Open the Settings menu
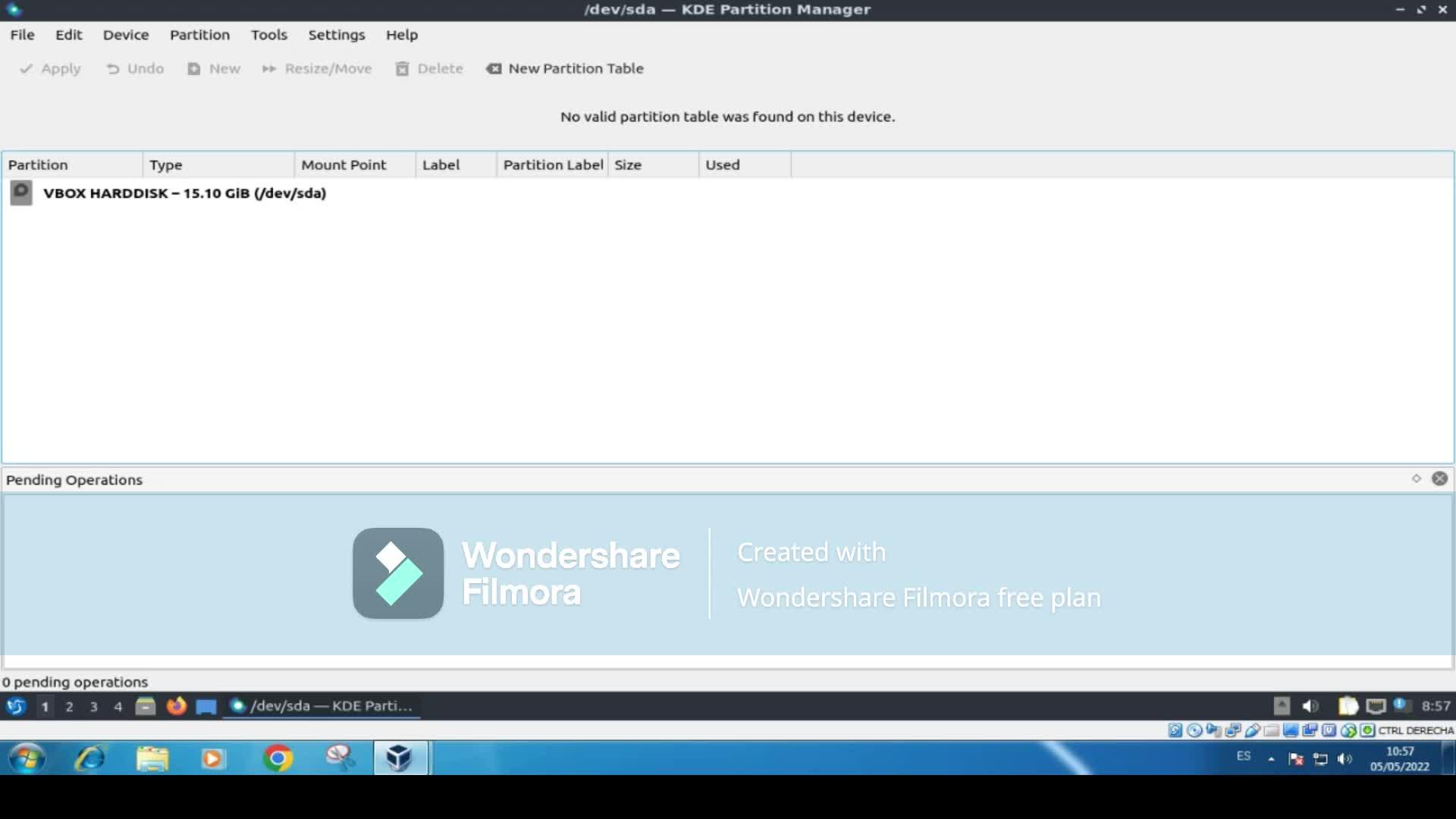 point(336,35)
